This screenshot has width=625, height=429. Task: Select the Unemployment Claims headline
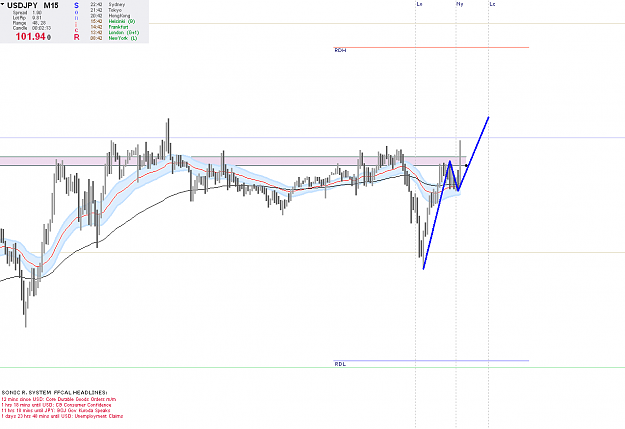62,416
